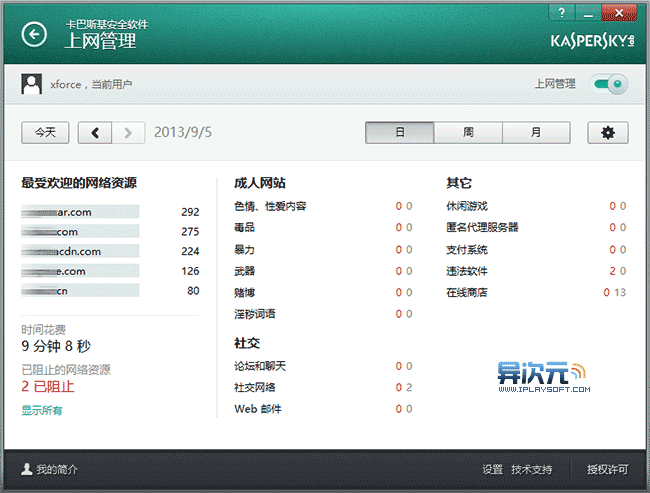The height and width of the screenshot is (493, 650).
Task: Go to next day with right arrow
Action: tap(127, 133)
